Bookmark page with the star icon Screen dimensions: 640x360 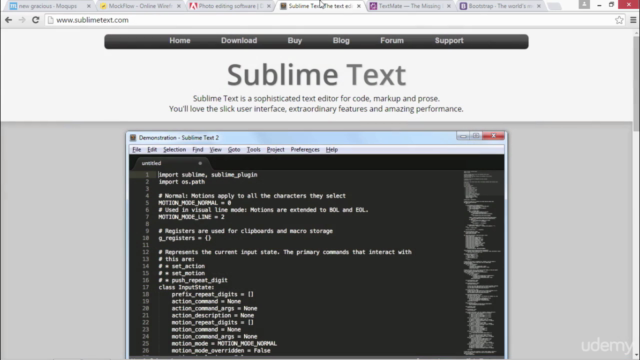(x=619, y=20)
